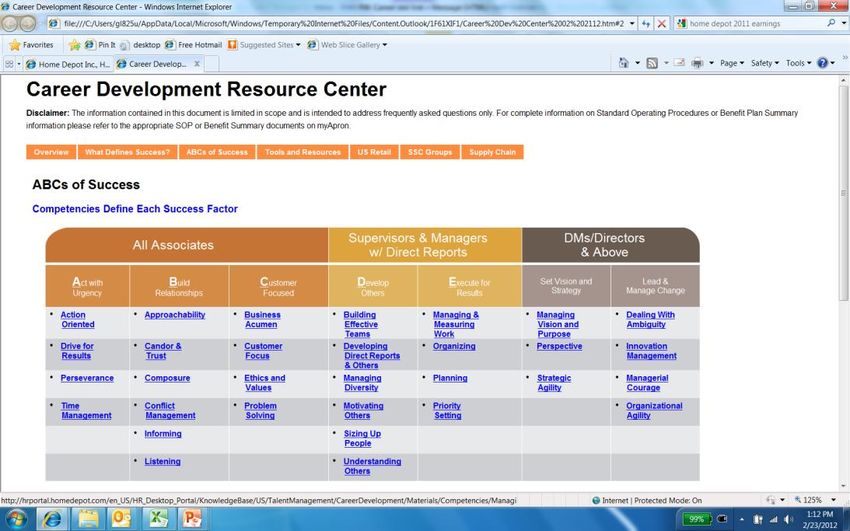Viewport: 850px width, 531px height.
Task: Open the Drive for Results link
Action: [76, 351]
